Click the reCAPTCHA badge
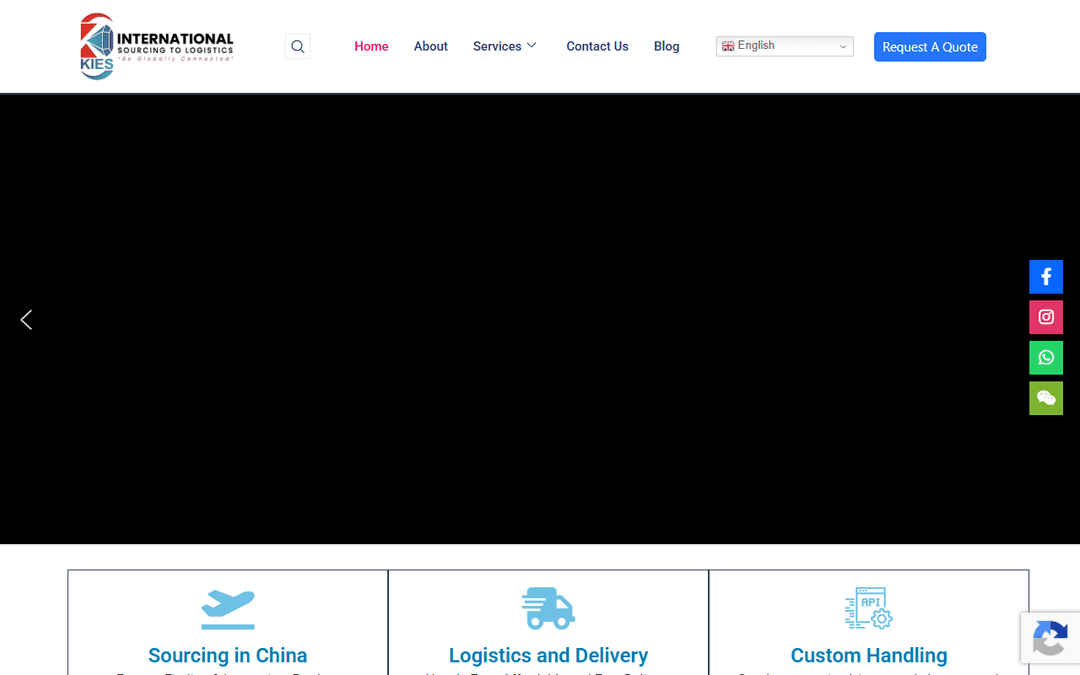 [x=1050, y=638]
